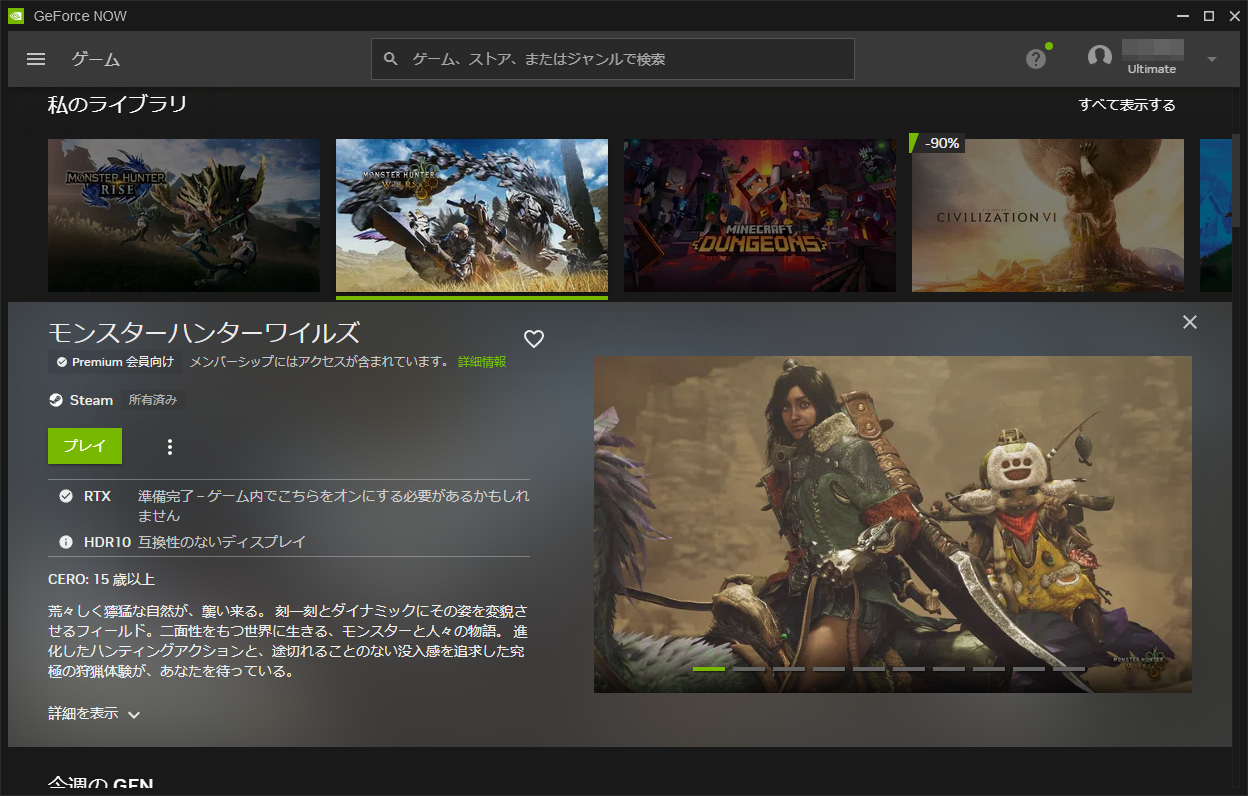Expand the Ultimate account dropdown arrow
The image size is (1248, 796).
[x=1210, y=59]
